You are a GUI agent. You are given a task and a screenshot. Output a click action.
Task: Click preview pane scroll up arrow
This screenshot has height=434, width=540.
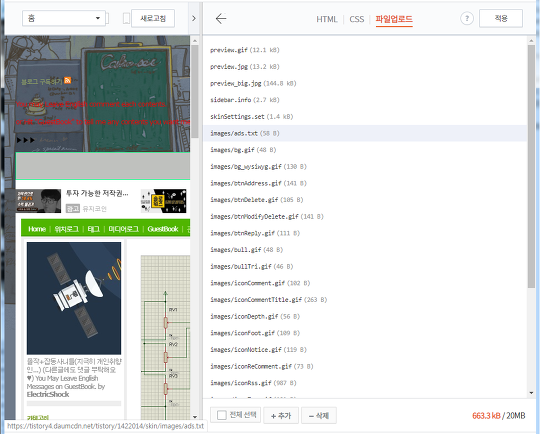click(x=195, y=41)
